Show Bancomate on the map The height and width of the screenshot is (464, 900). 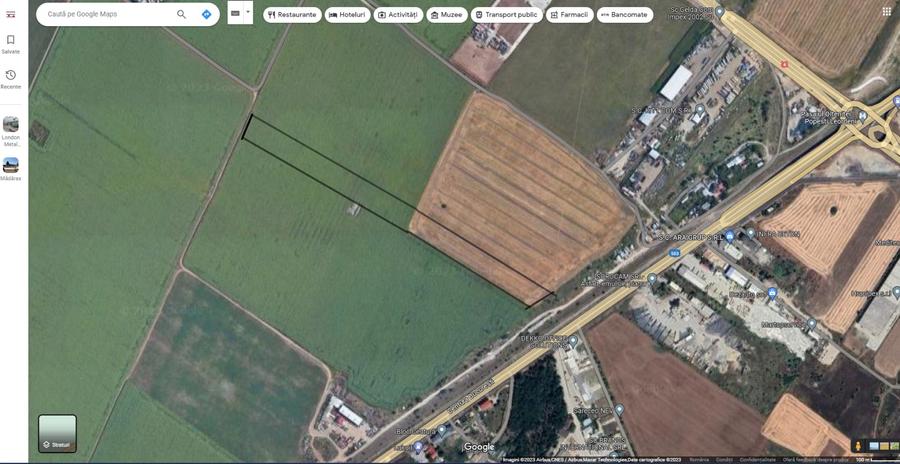[624, 15]
